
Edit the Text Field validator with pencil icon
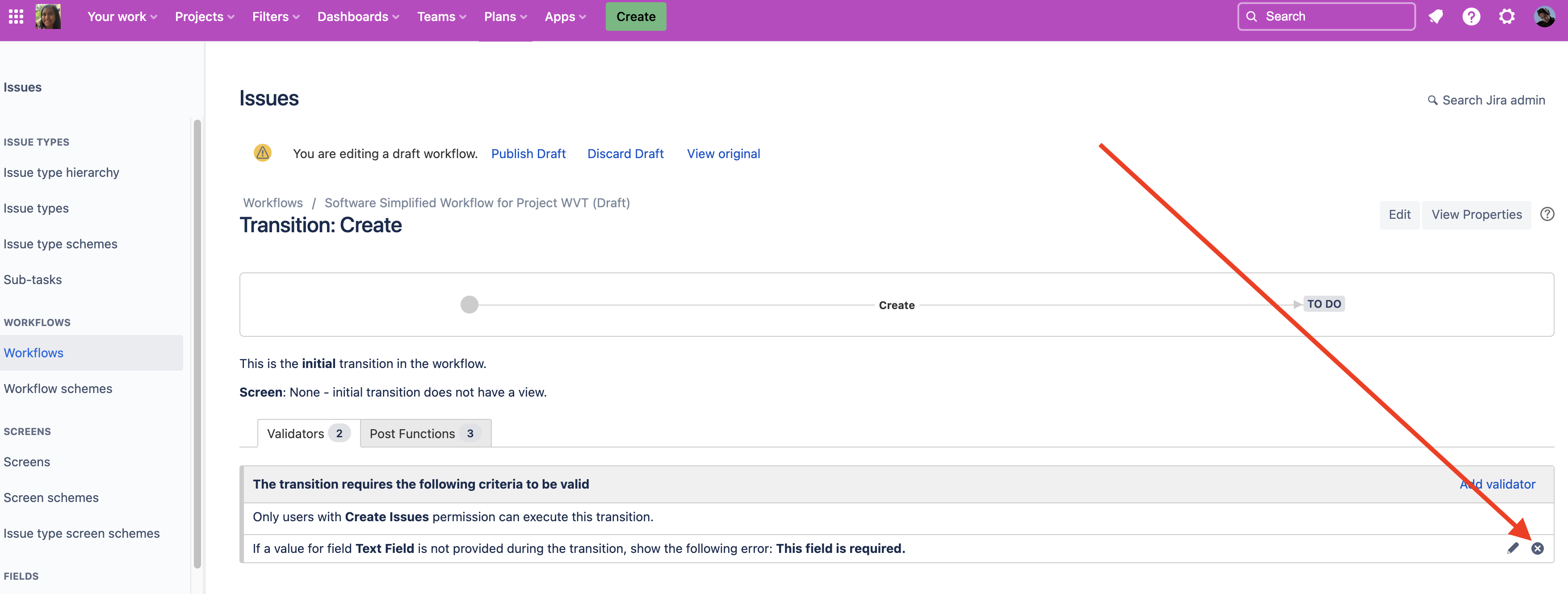click(x=1513, y=548)
